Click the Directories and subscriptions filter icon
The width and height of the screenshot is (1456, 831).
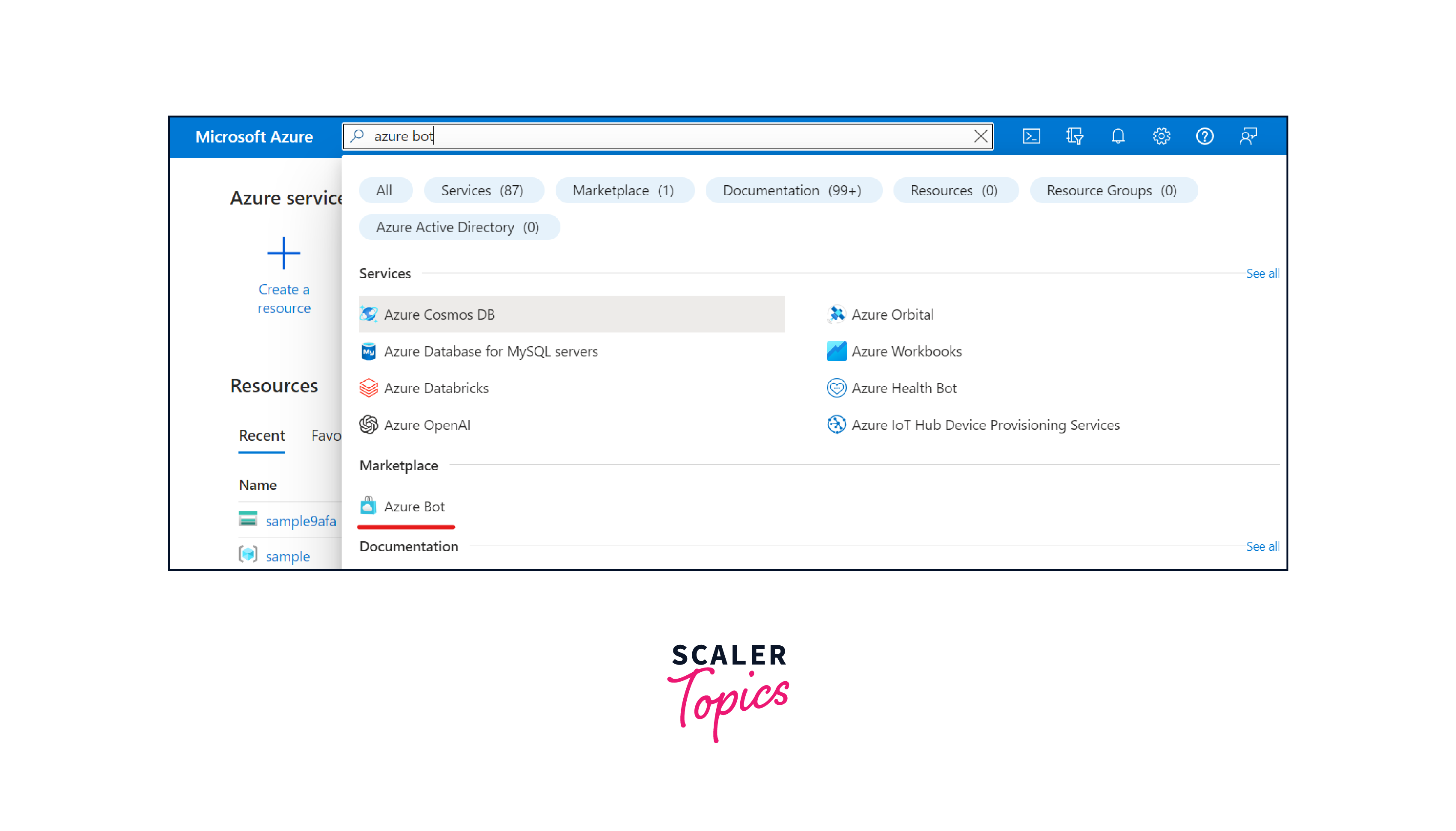1074,137
